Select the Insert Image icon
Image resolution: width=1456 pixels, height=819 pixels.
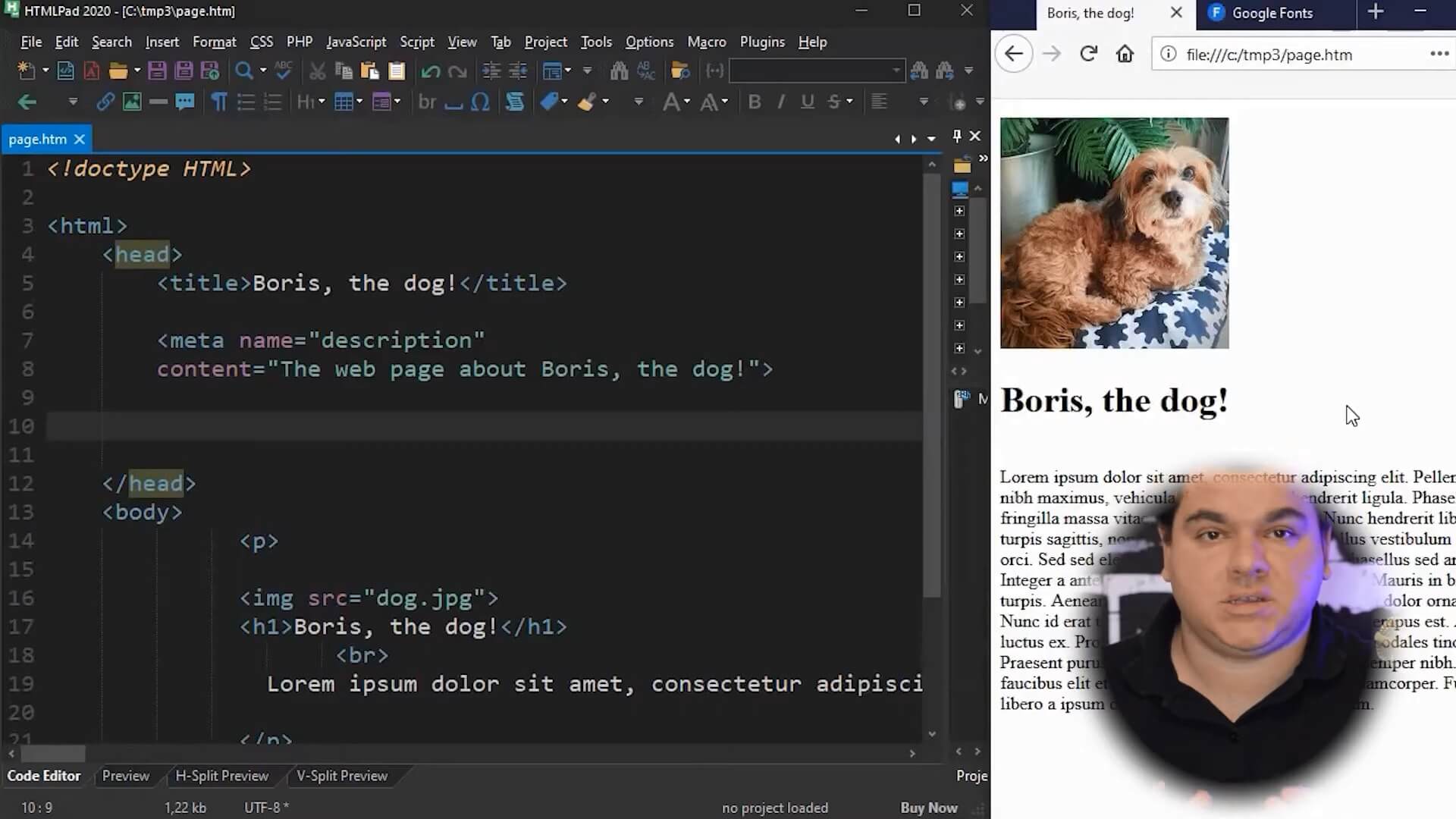pyautogui.click(x=132, y=102)
